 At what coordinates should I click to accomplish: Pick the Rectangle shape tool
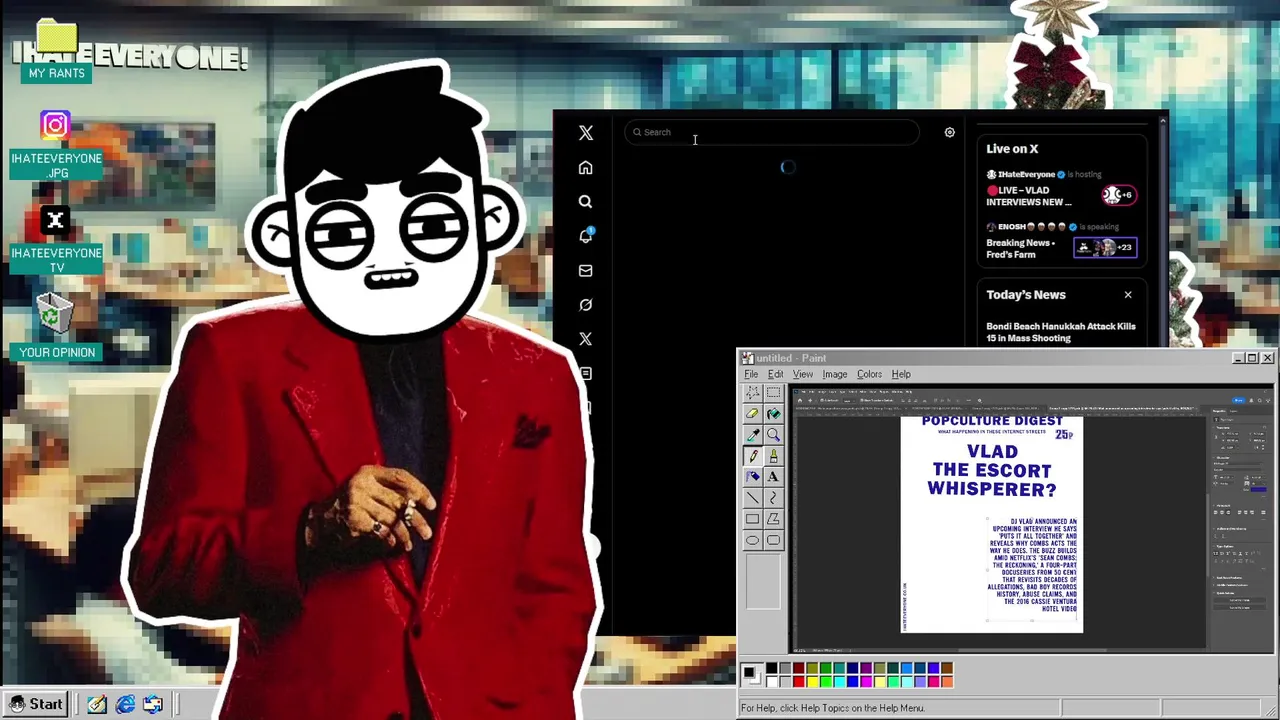[752, 519]
